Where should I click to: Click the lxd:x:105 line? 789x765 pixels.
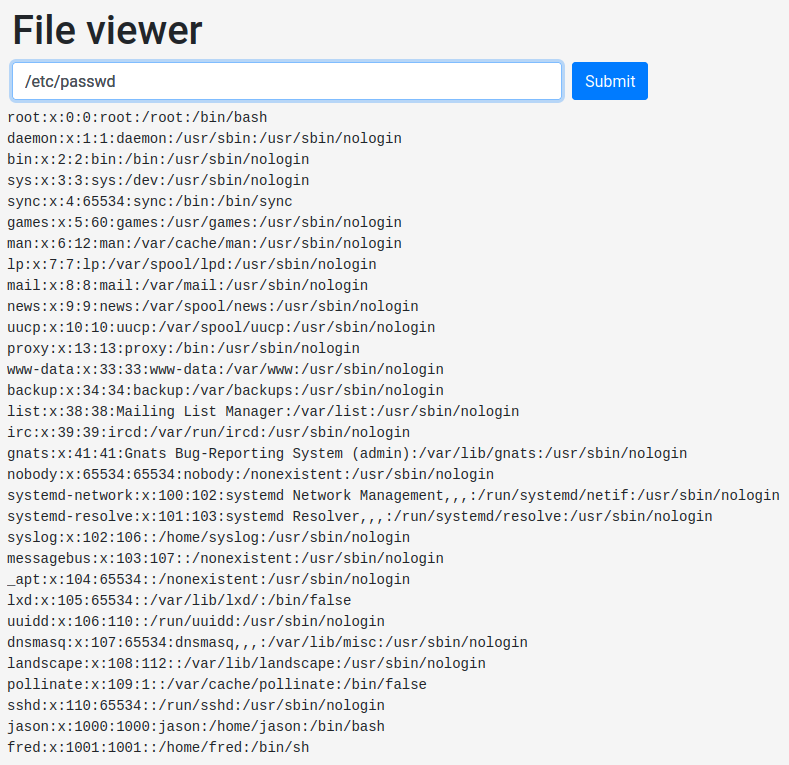[179, 600]
